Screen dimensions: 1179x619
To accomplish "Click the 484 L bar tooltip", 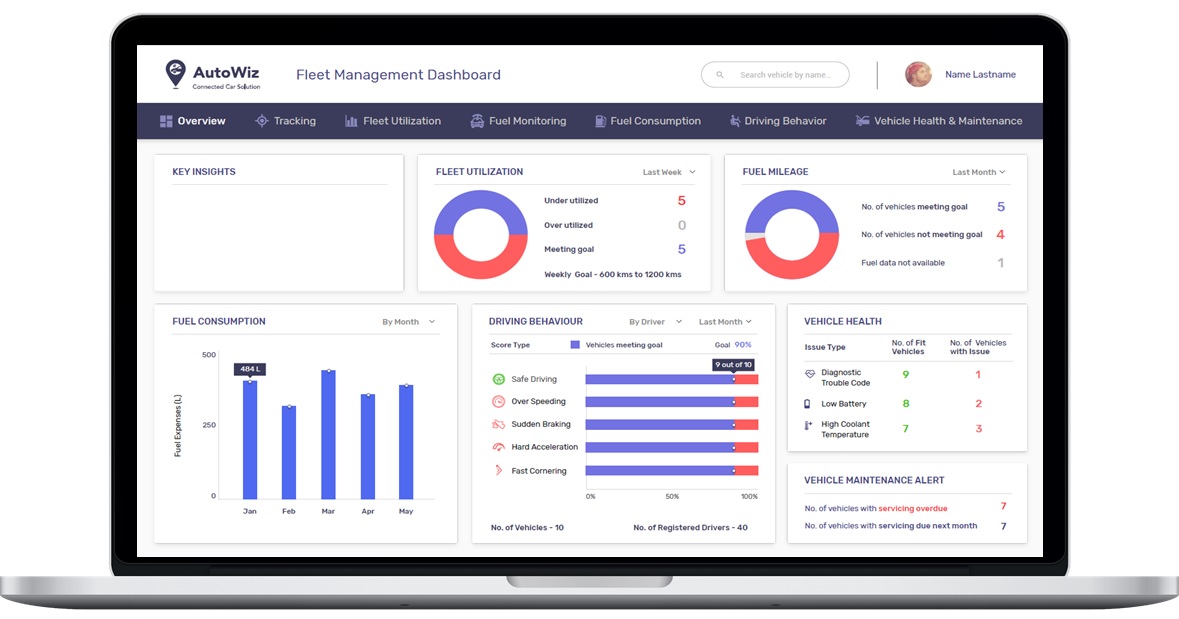I will (250, 369).
